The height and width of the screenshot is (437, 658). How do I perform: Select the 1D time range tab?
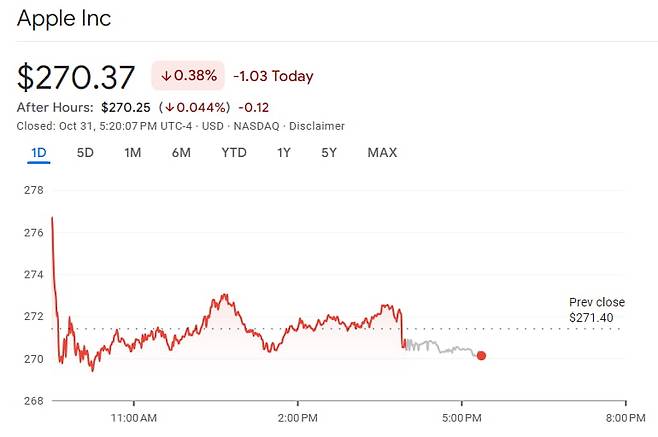point(39,153)
